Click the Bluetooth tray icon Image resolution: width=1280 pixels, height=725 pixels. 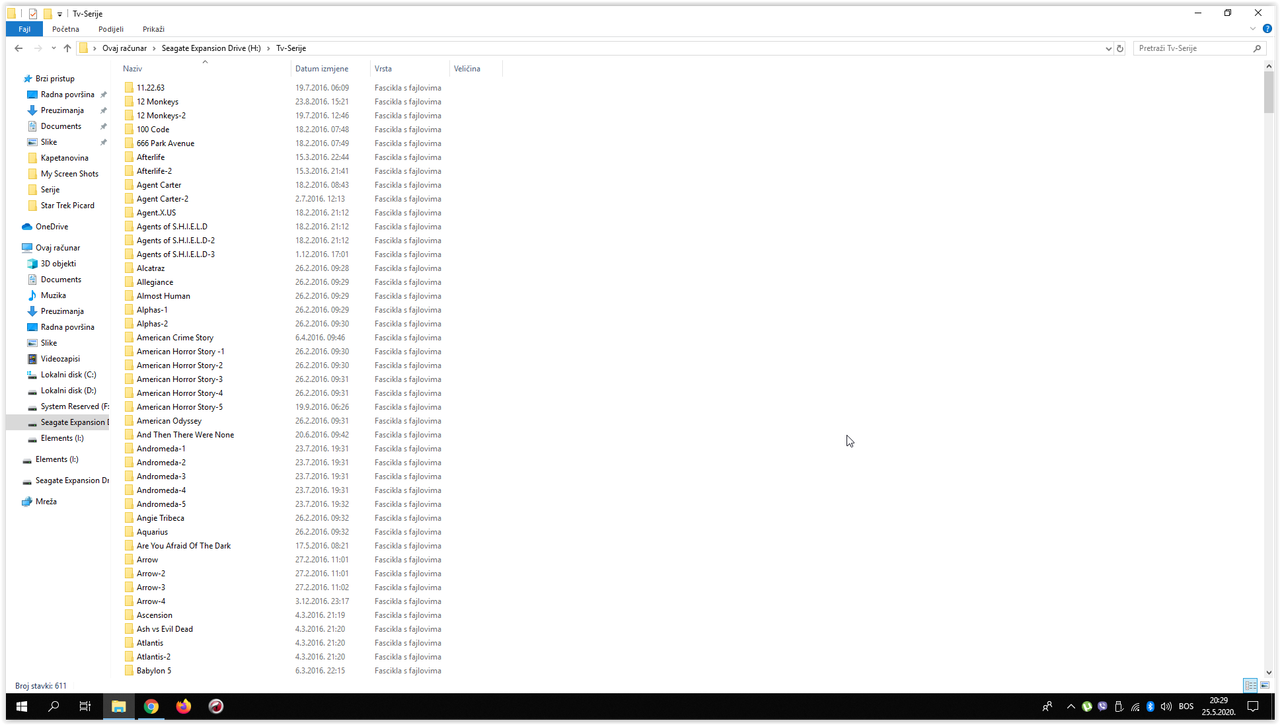coord(1150,707)
